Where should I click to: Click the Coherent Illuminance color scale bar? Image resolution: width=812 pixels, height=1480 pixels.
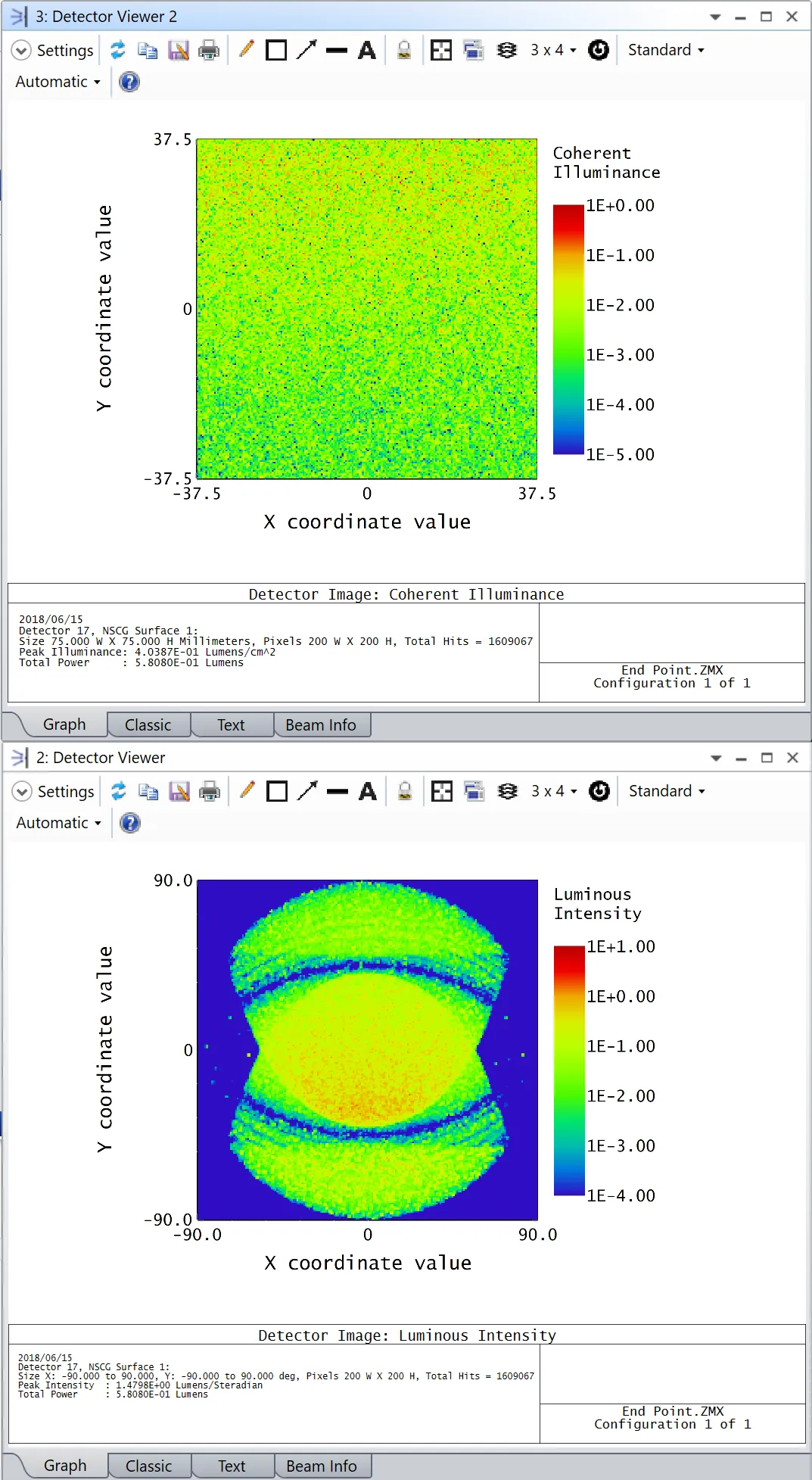[x=568, y=329]
